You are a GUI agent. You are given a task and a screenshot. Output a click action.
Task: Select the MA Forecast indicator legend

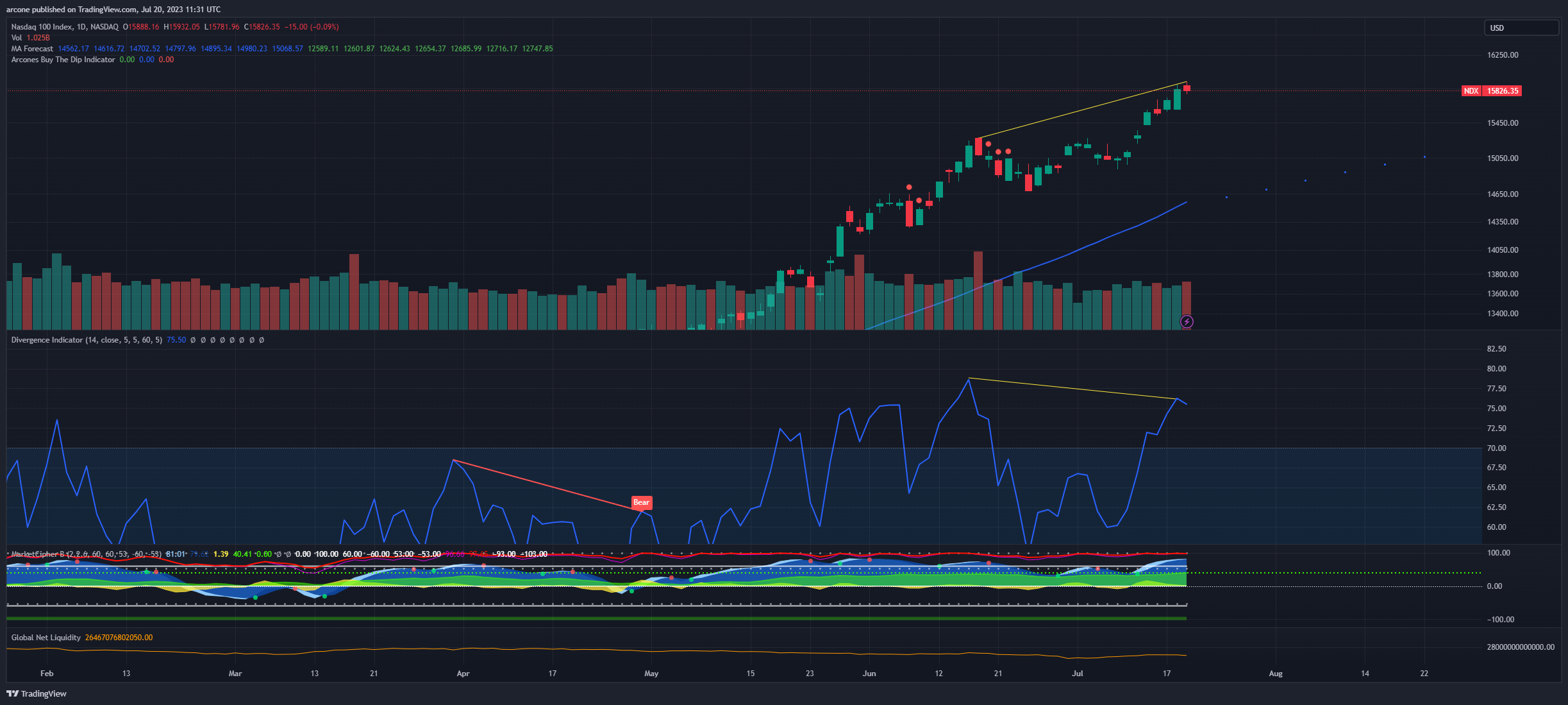(32, 49)
